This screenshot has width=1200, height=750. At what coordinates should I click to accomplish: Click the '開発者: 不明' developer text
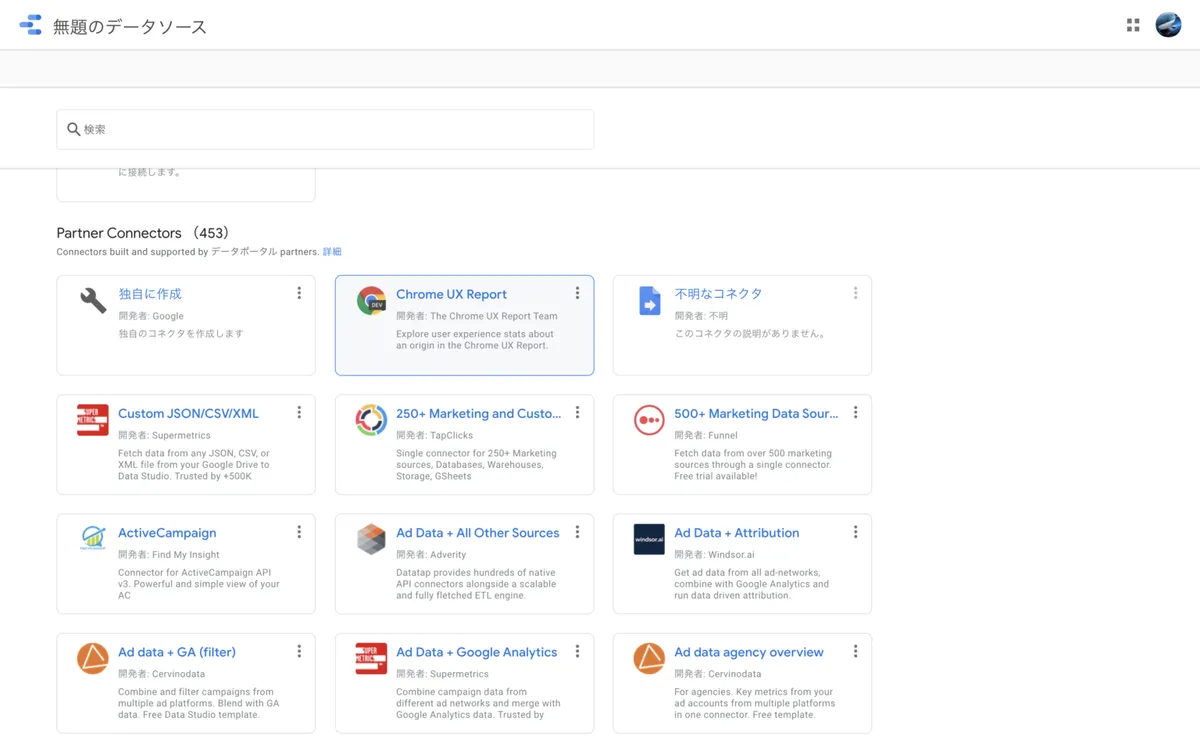tap(701, 316)
